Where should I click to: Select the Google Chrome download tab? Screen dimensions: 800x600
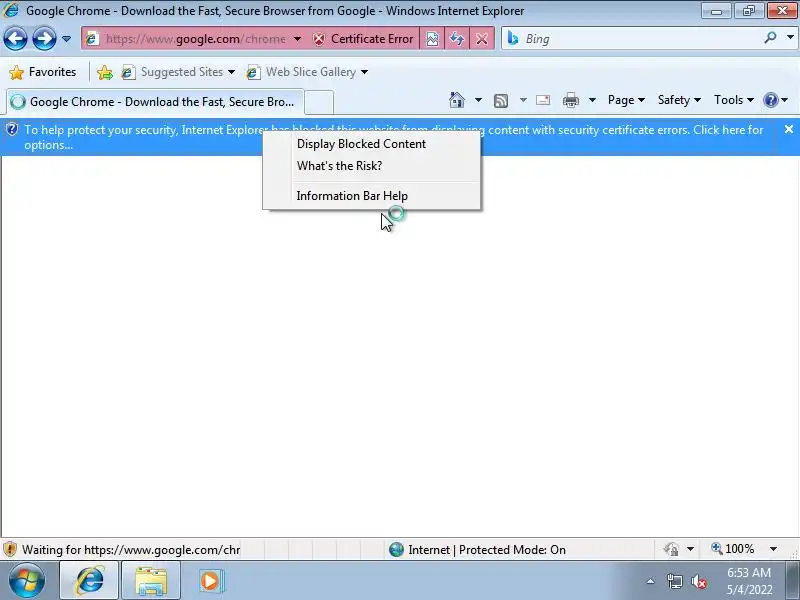[155, 102]
